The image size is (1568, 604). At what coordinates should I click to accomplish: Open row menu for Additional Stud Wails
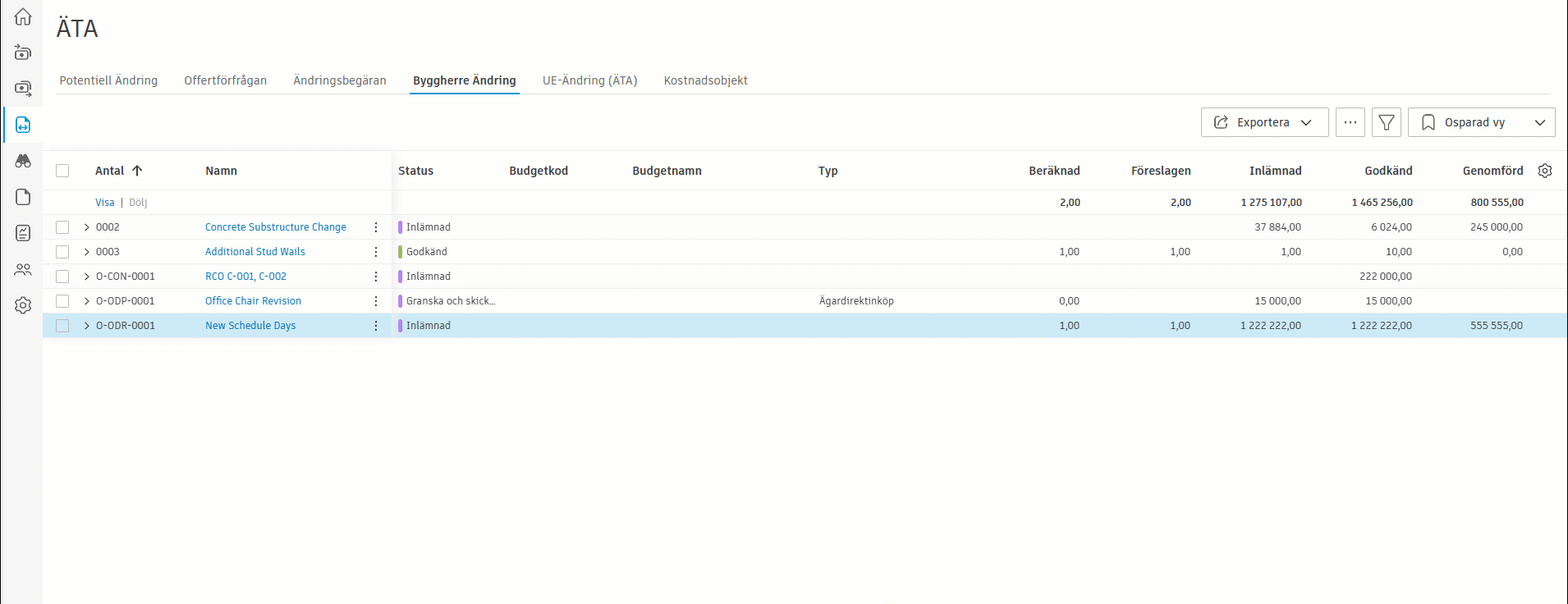(376, 252)
